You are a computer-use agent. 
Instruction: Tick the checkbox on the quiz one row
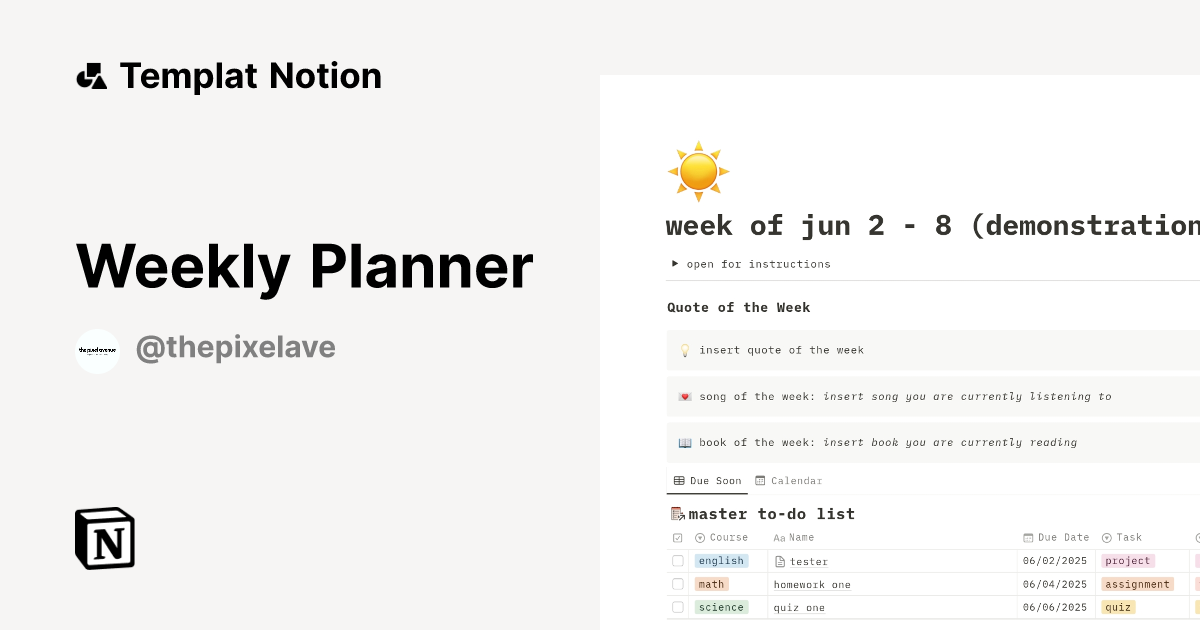point(678,607)
